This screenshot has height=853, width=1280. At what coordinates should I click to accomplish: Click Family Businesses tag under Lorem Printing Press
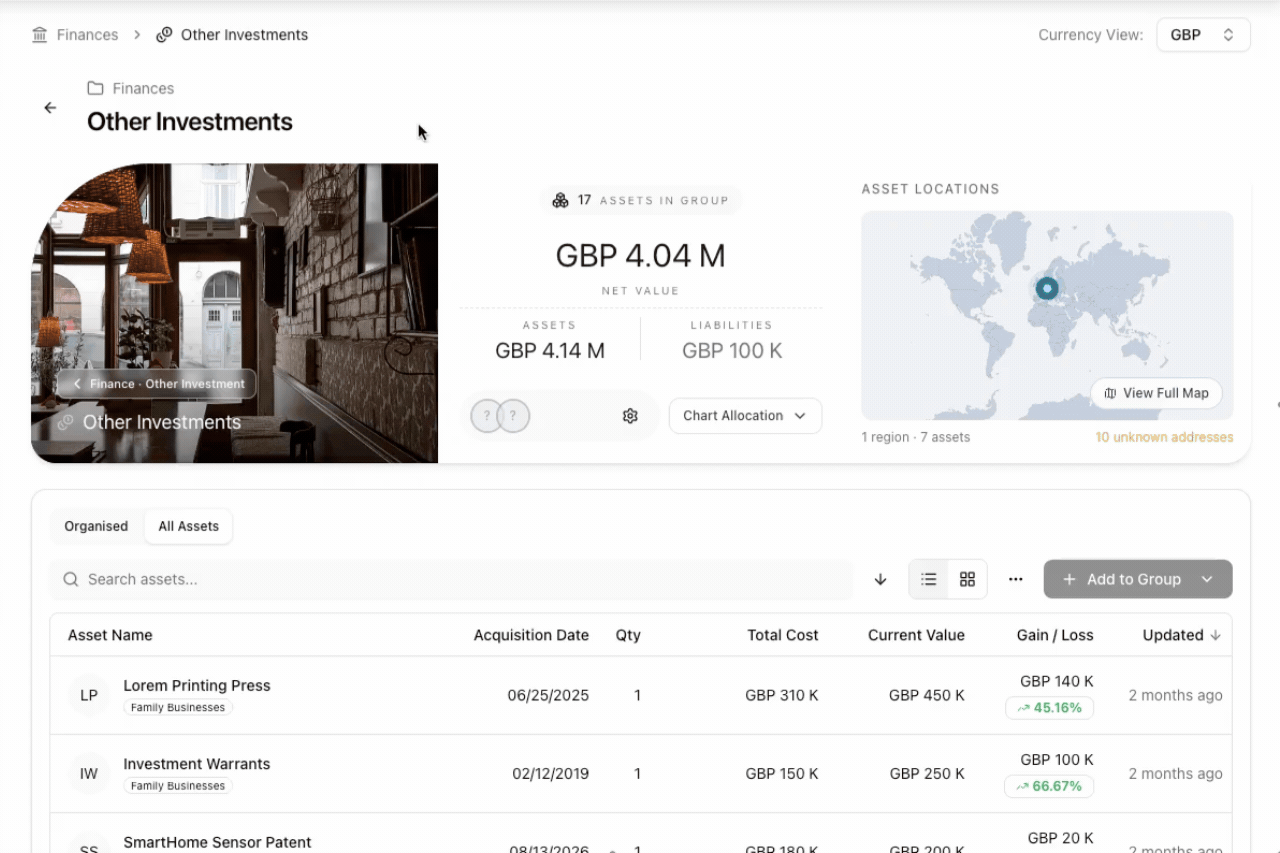coord(178,708)
